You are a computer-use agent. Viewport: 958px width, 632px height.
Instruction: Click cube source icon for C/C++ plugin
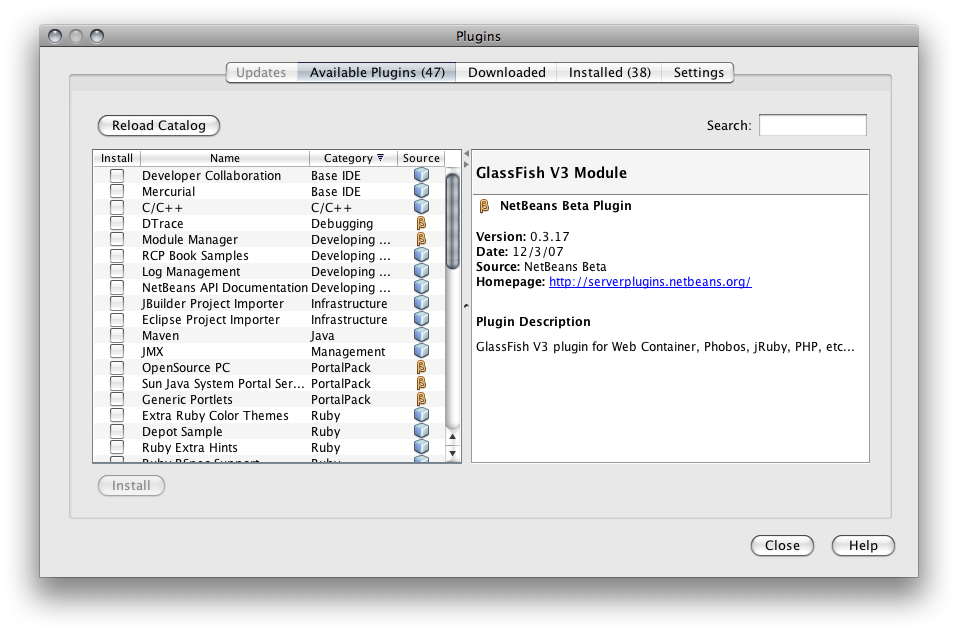(x=421, y=207)
